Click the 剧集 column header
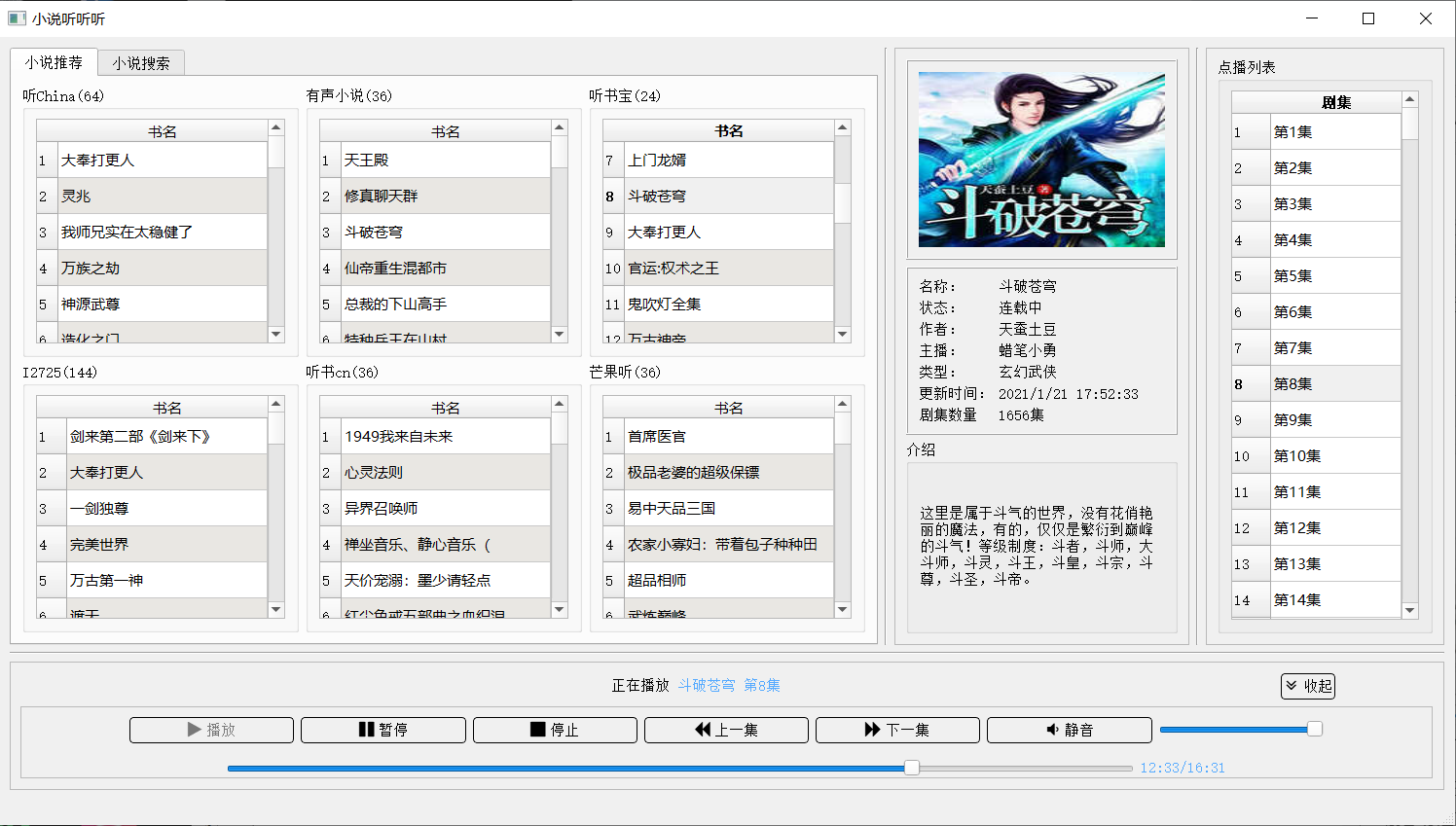Screen dimensions: 1456x826 [1335, 102]
